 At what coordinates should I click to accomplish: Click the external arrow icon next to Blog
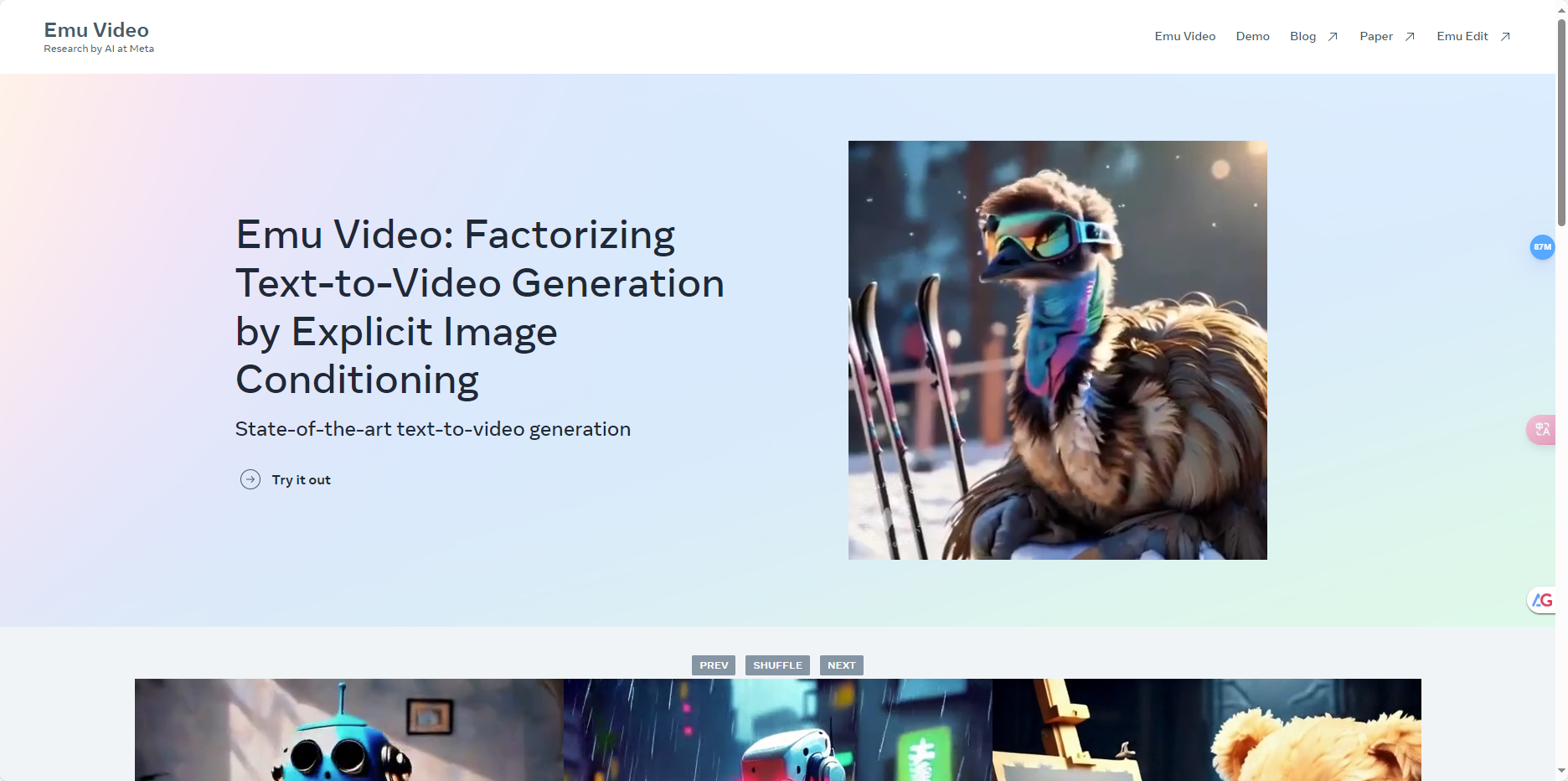[1333, 37]
